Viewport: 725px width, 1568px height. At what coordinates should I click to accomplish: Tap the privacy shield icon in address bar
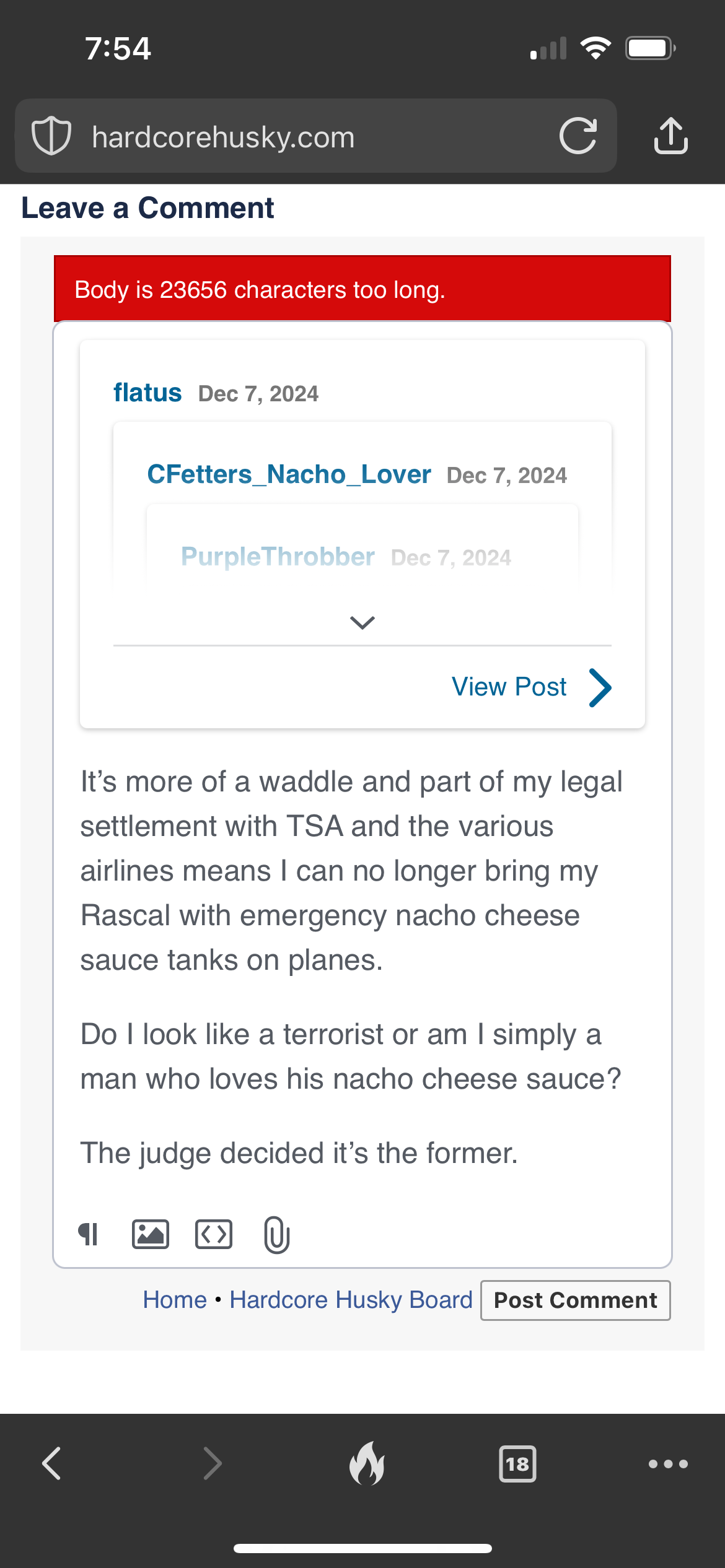click(51, 136)
